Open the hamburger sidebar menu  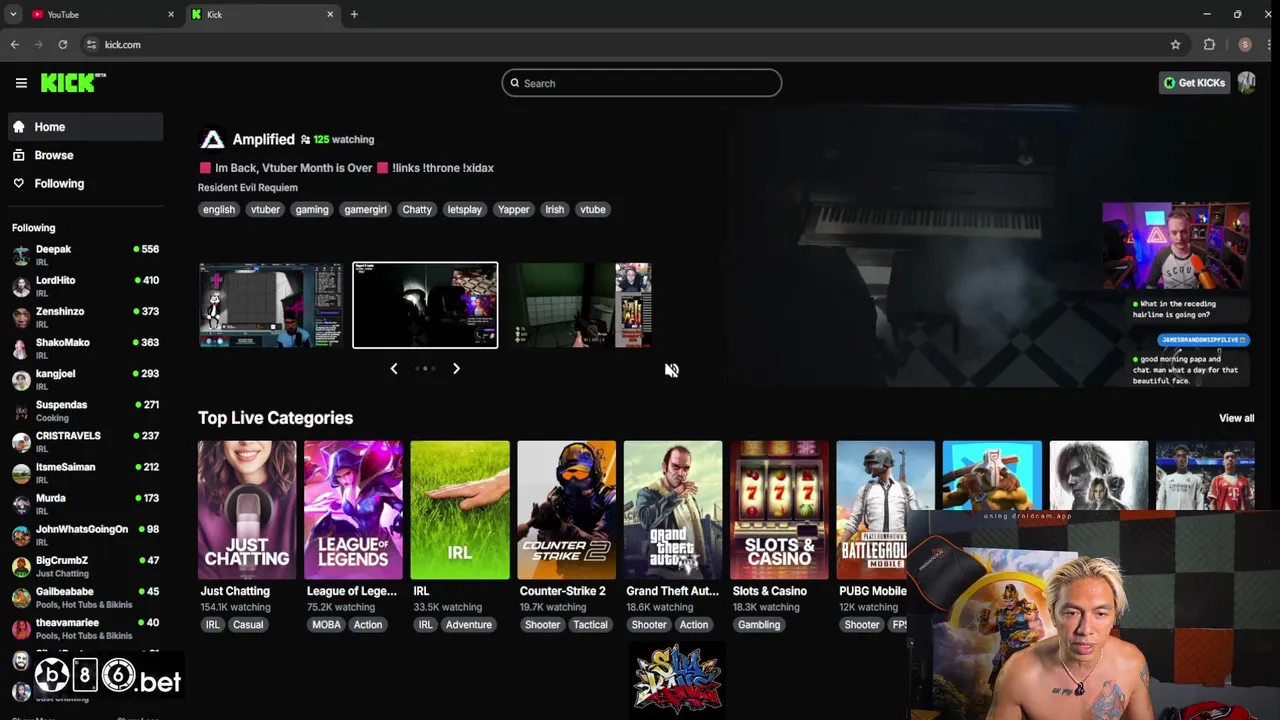click(x=21, y=83)
